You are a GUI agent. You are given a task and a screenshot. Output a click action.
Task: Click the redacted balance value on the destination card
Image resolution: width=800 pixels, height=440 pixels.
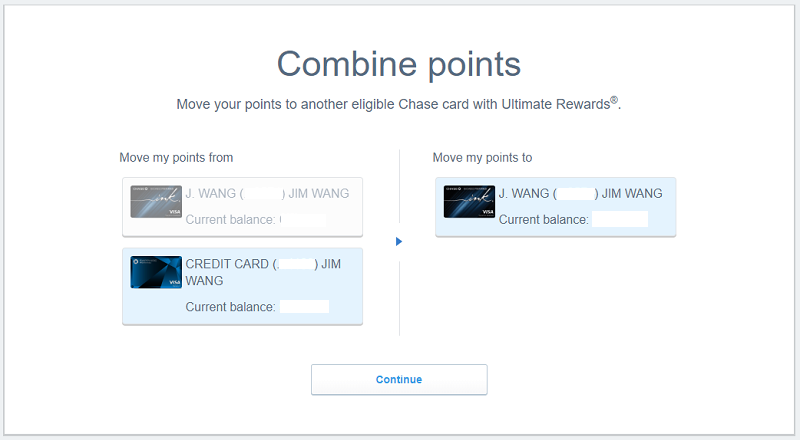point(620,220)
